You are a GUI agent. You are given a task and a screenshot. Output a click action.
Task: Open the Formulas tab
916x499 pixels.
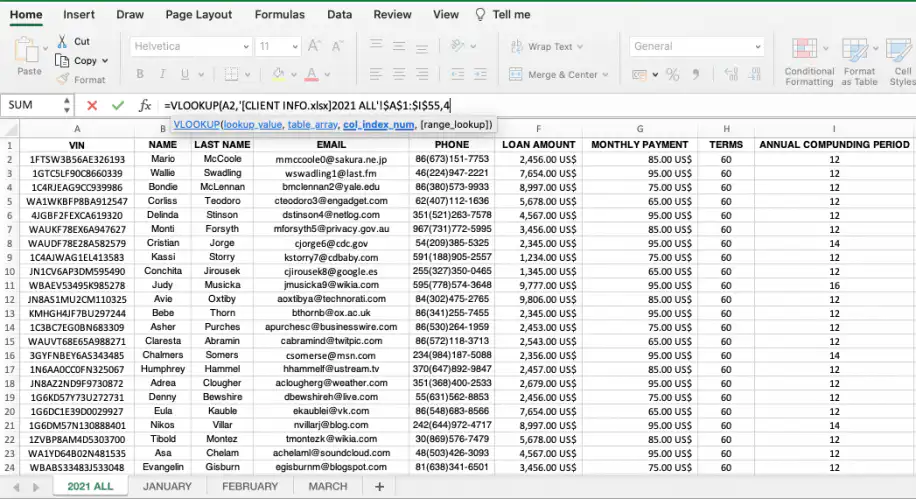(x=279, y=15)
